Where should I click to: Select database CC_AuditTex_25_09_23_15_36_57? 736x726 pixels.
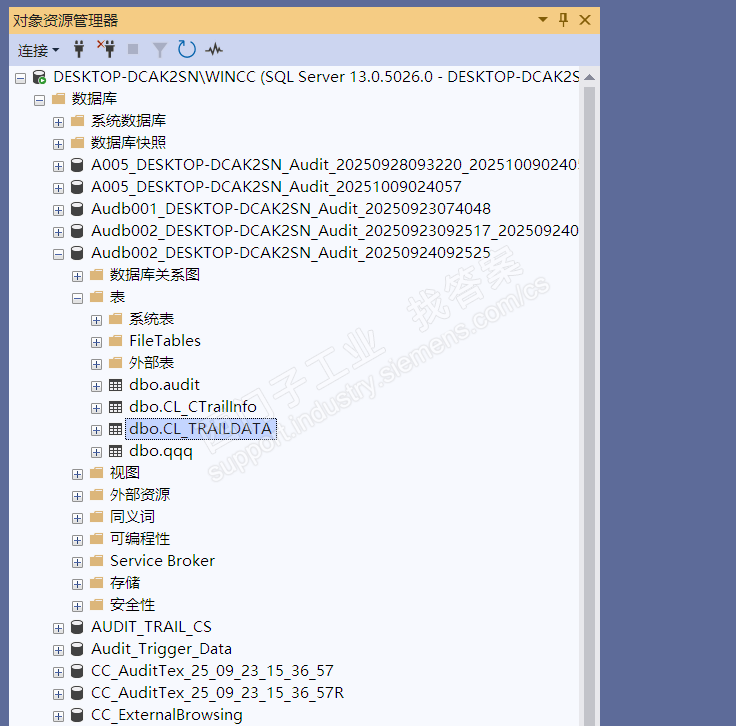click(x=212, y=671)
